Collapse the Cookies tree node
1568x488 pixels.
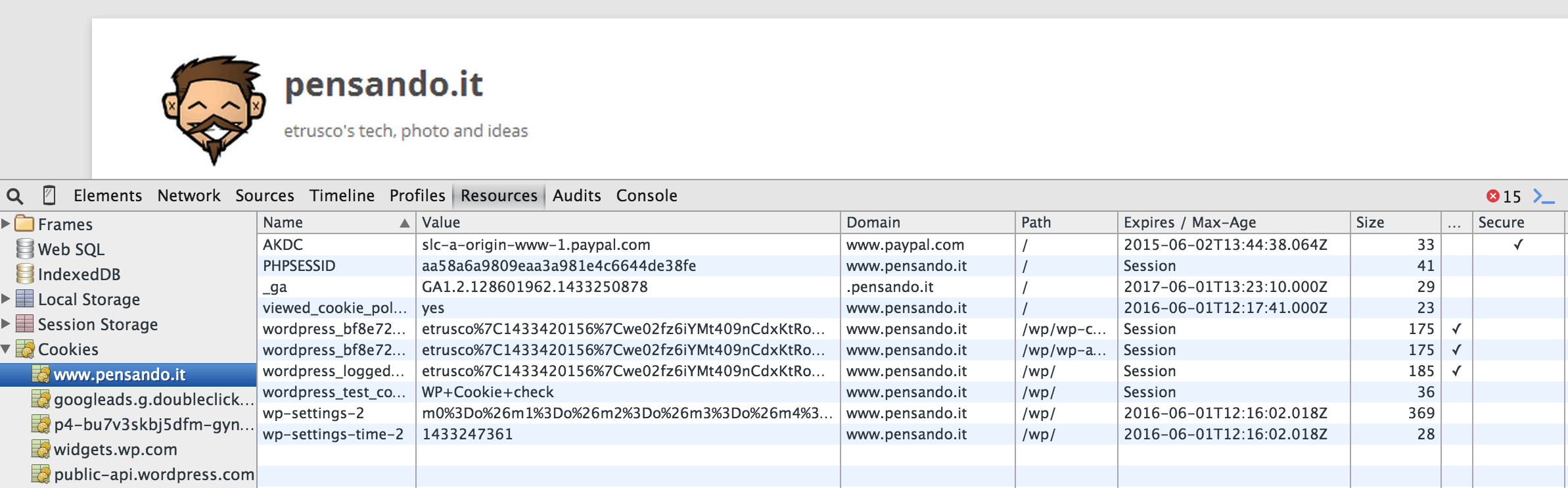6,349
